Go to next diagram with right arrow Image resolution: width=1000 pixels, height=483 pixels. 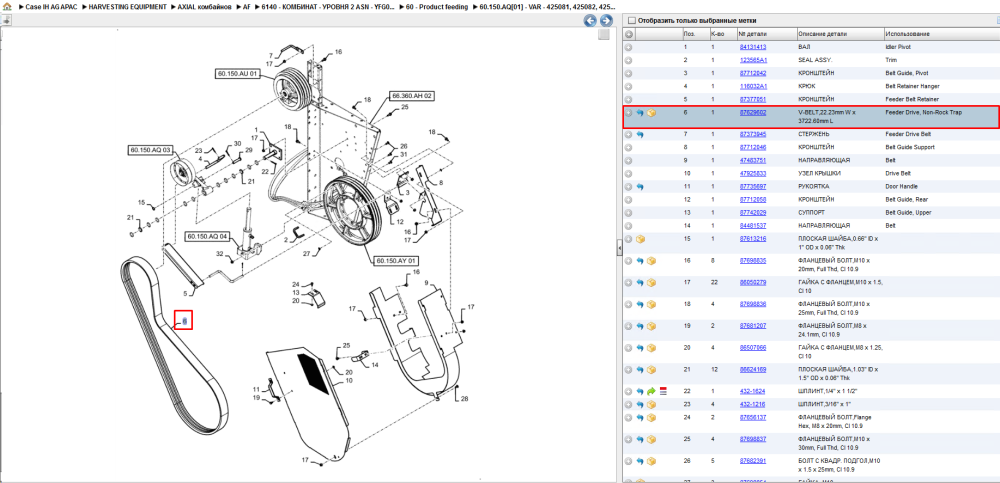(x=607, y=20)
